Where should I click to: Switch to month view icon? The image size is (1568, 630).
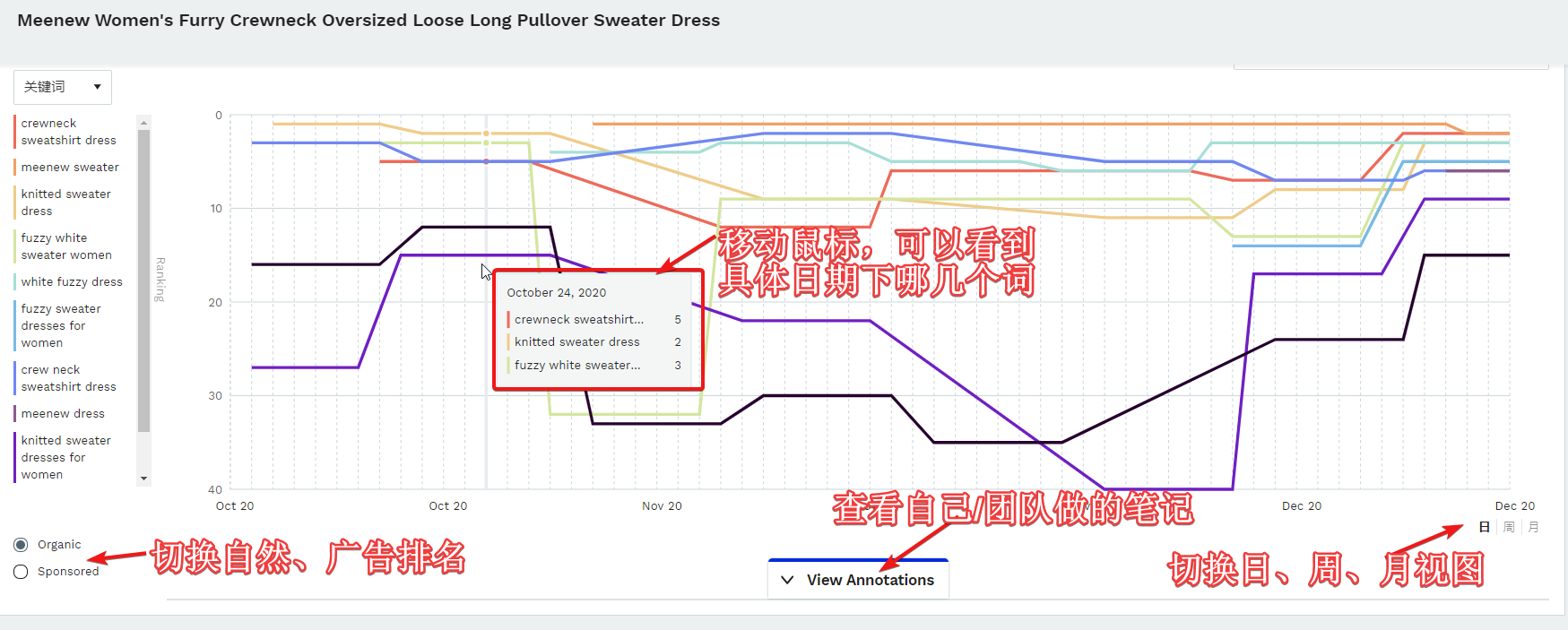1533,527
